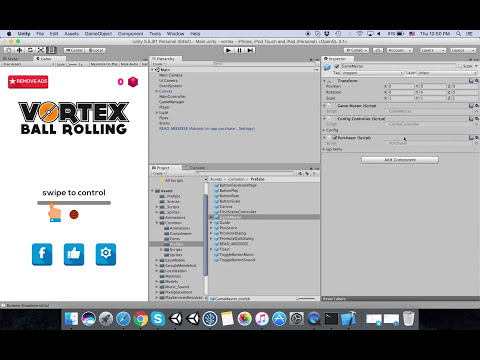
Task: Click the thumbs-up like button in Game view
Action: click(74, 254)
